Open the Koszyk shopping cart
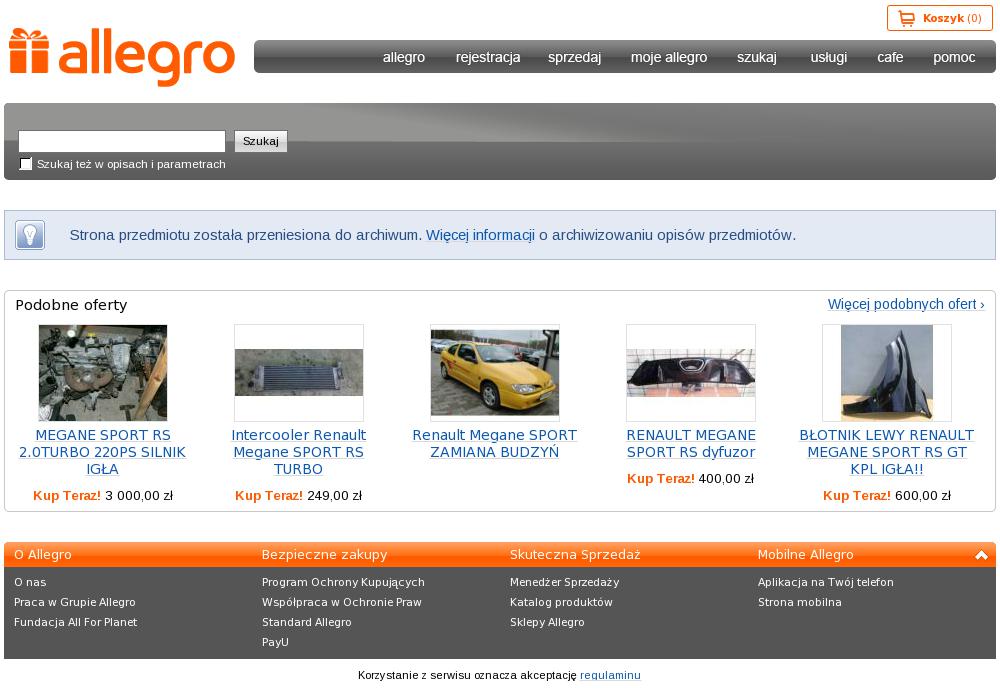The height and width of the screenshot is (695, 1000). tap(939, 18)
